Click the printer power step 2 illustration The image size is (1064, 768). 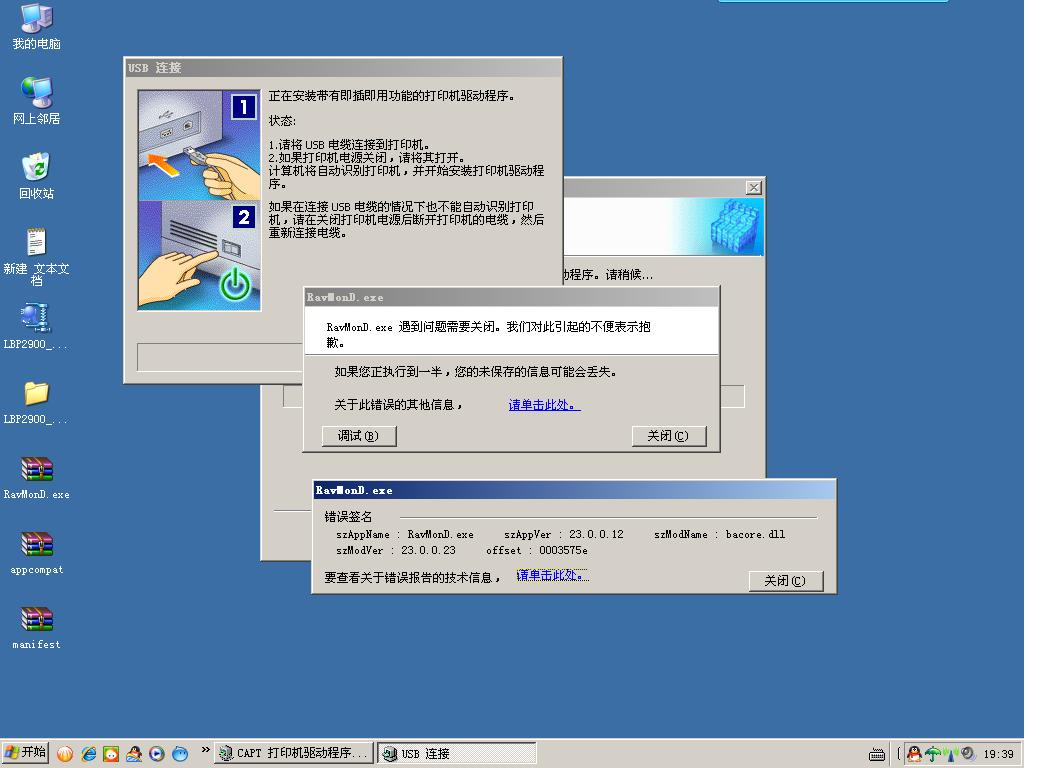[x=199, y=255]
